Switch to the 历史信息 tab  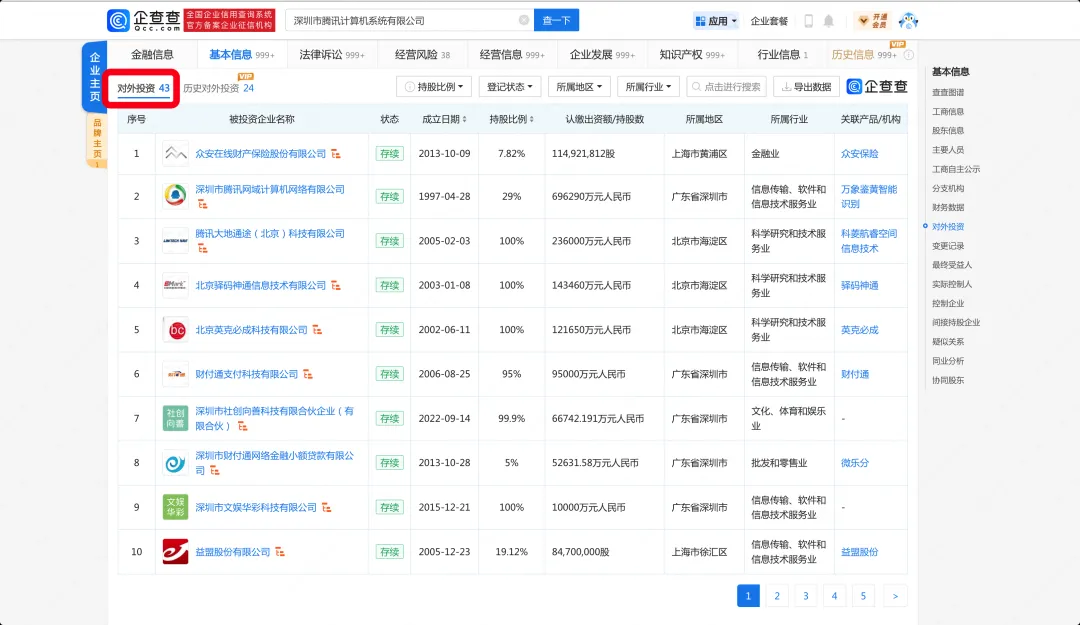click(864, 54)
